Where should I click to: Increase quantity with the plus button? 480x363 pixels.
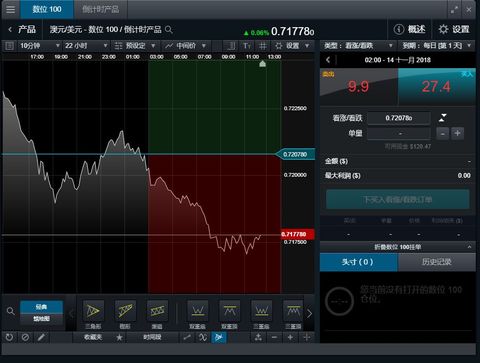(457, 134)
